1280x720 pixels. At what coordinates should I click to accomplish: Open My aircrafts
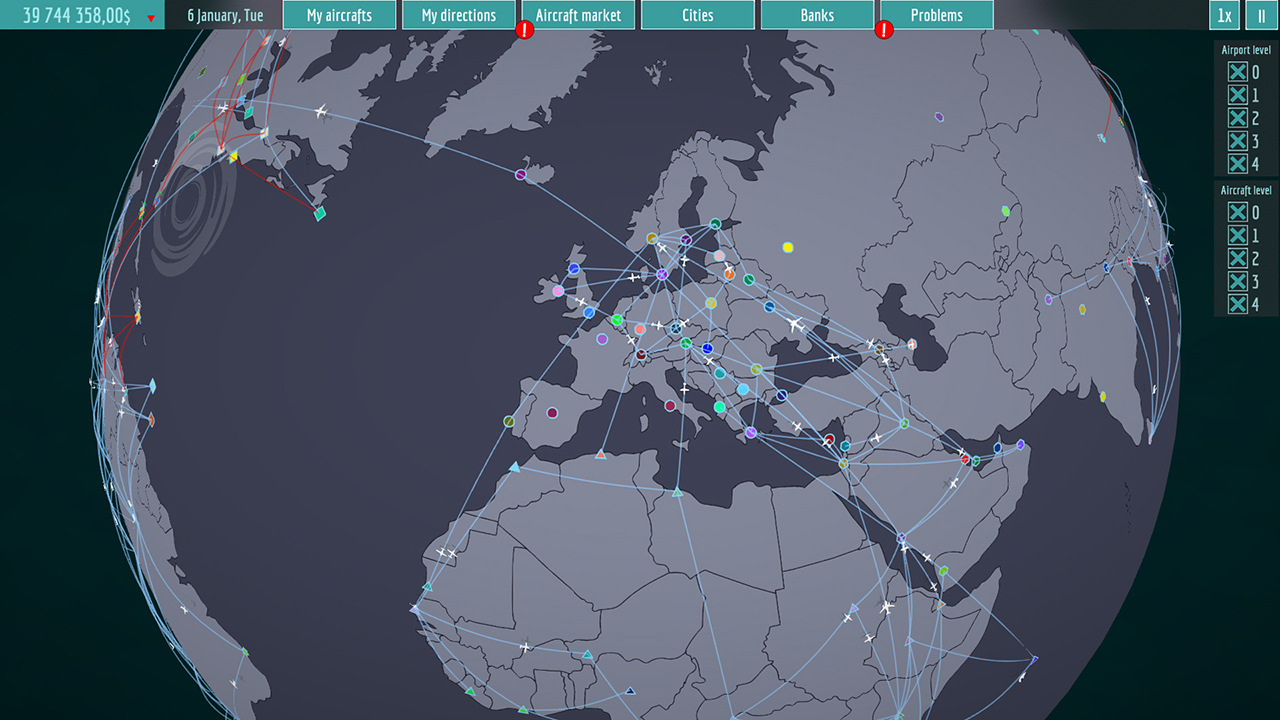coord(339,15)
